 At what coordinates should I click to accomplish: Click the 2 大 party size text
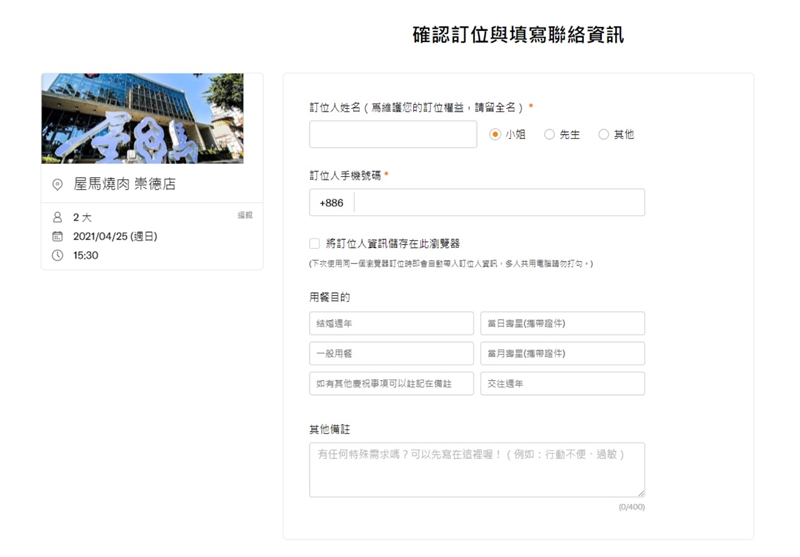(82, 217)
